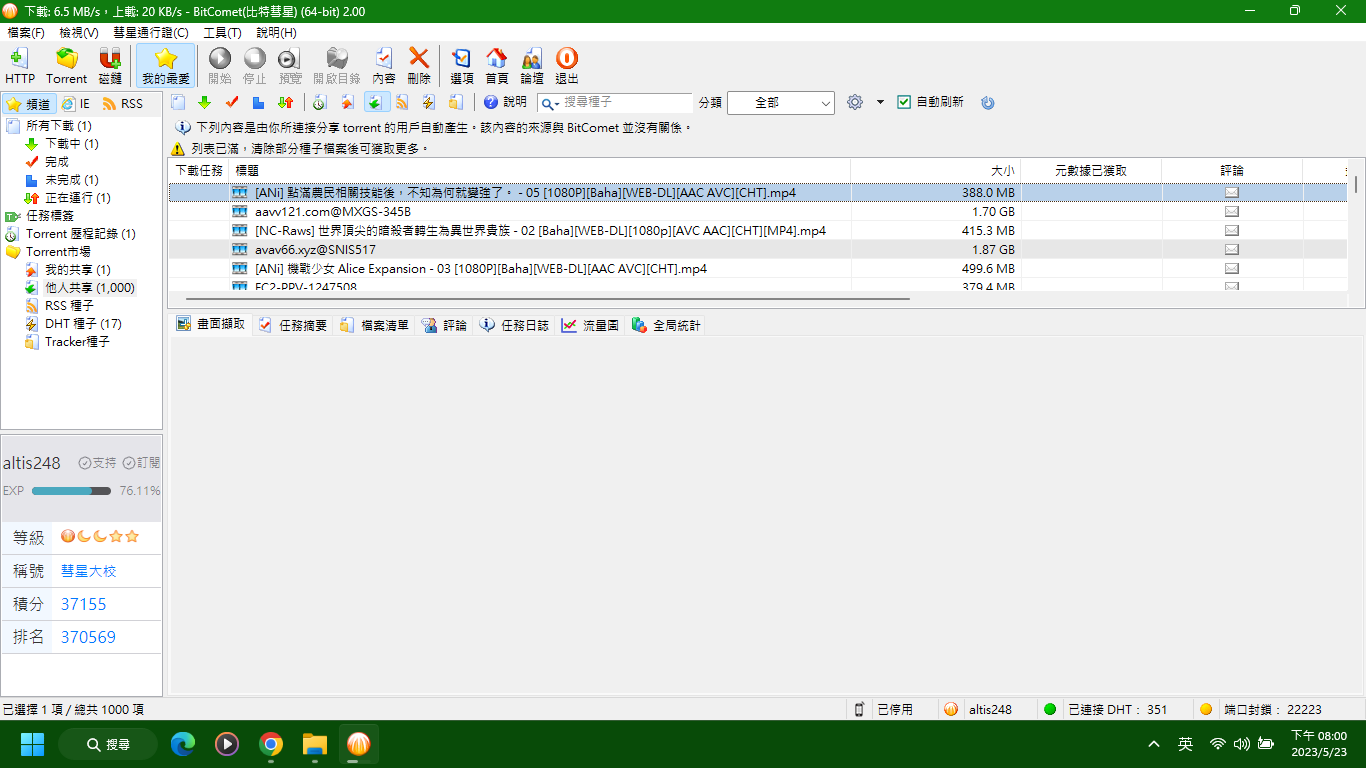
Task: Click the 標題 column header
Action: [x=540, y=171]
